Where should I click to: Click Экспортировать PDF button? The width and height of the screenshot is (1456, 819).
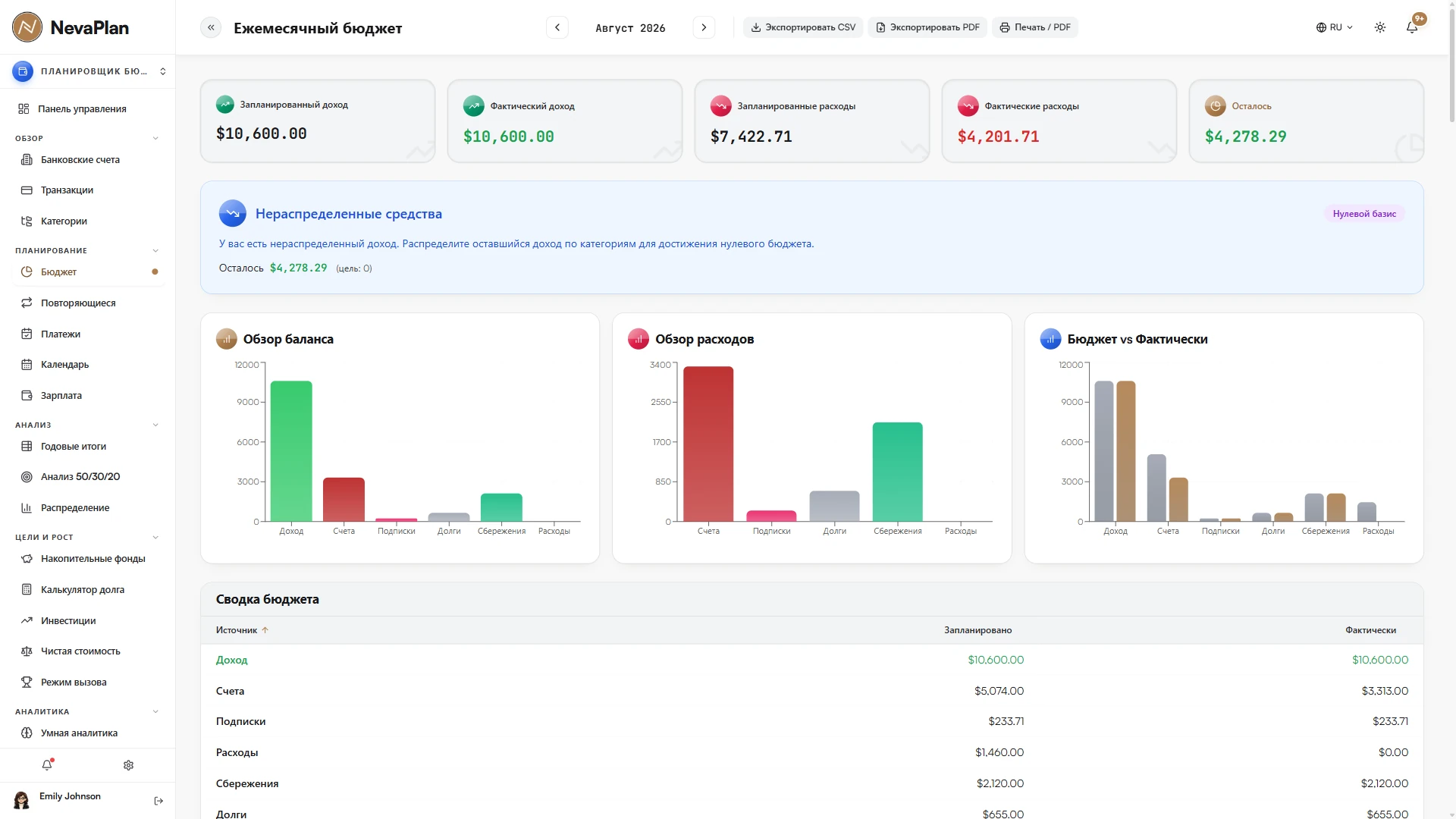(x=927, y=27)
